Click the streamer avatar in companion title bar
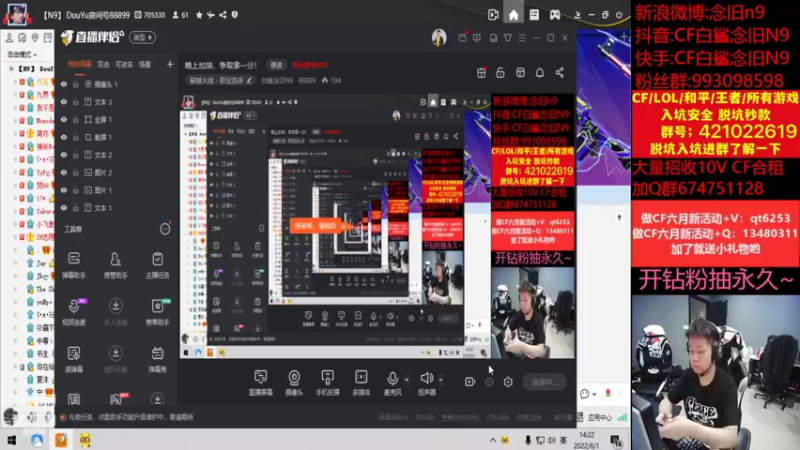This screenshot has height=450, width=800. [x=439, y=38]
